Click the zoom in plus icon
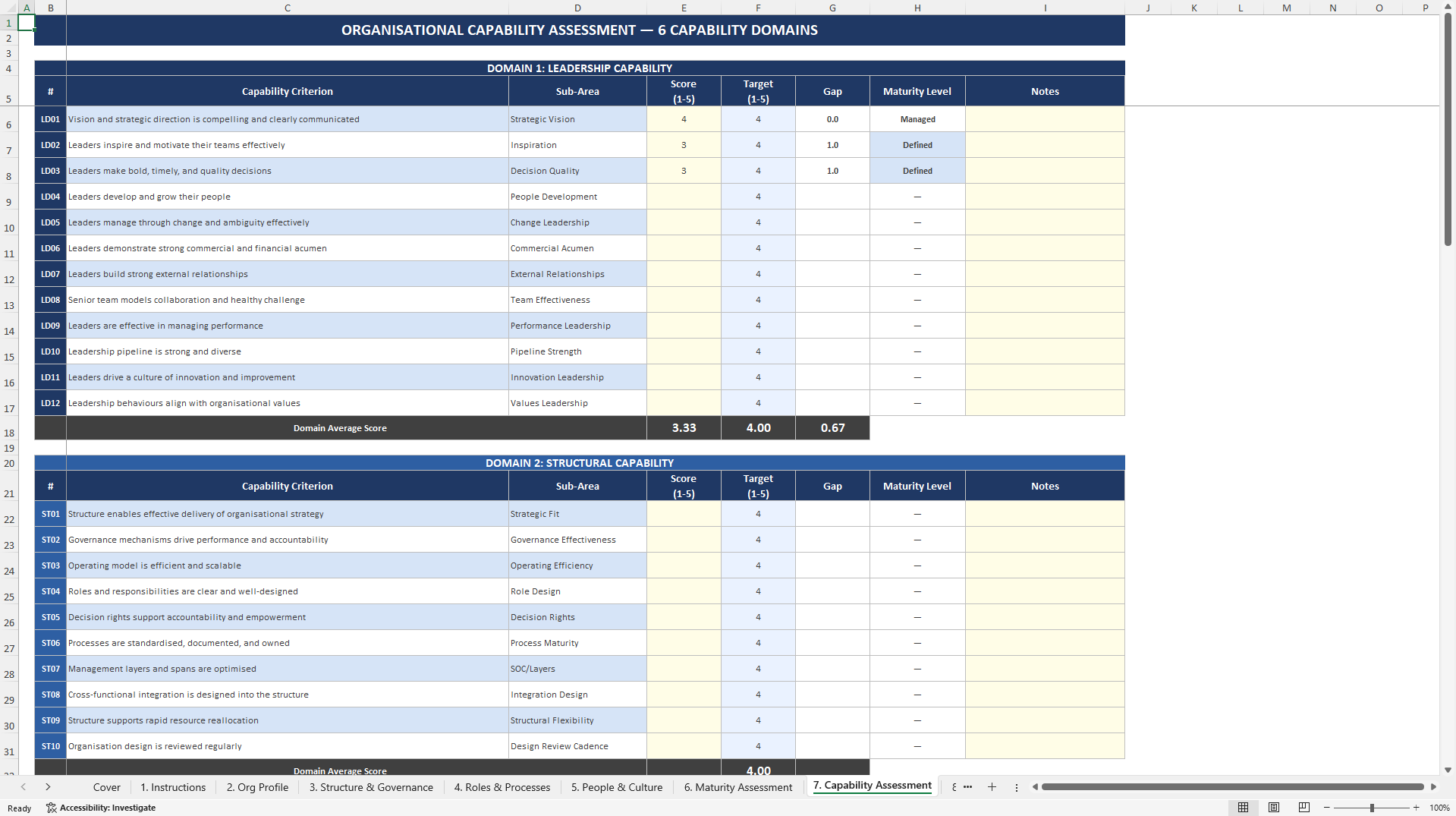This screenshot has width=1456, height=816. (x=1416, y=808)
